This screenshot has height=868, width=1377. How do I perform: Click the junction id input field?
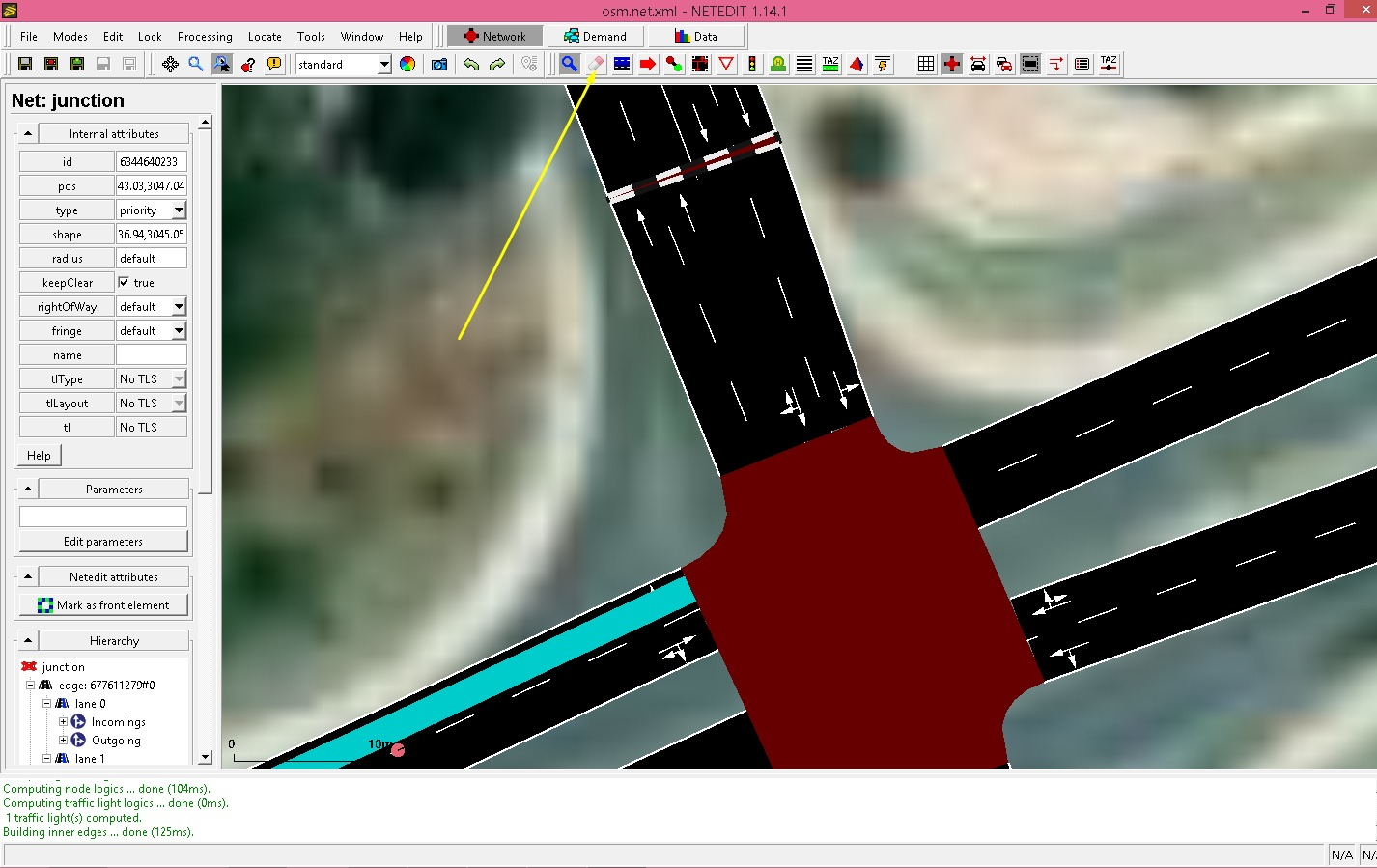(152, 161)
